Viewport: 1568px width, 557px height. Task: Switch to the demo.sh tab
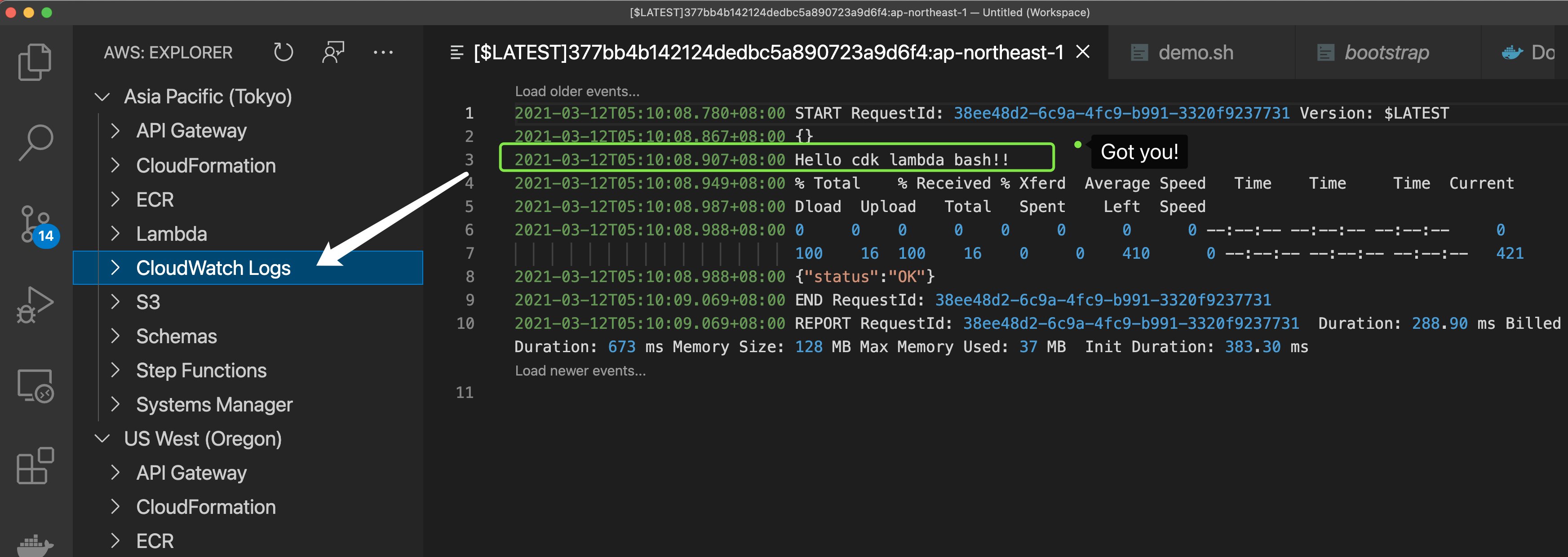coord(1195,53)
